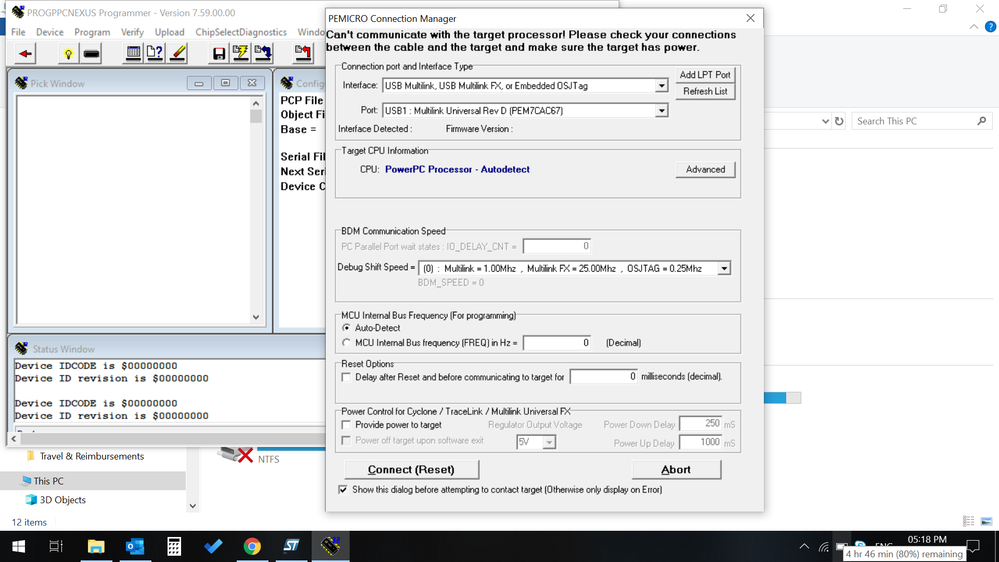Restore the Pick Window sub-window
This screenshot has width=999, height=562.
click(x=225, y=83)
